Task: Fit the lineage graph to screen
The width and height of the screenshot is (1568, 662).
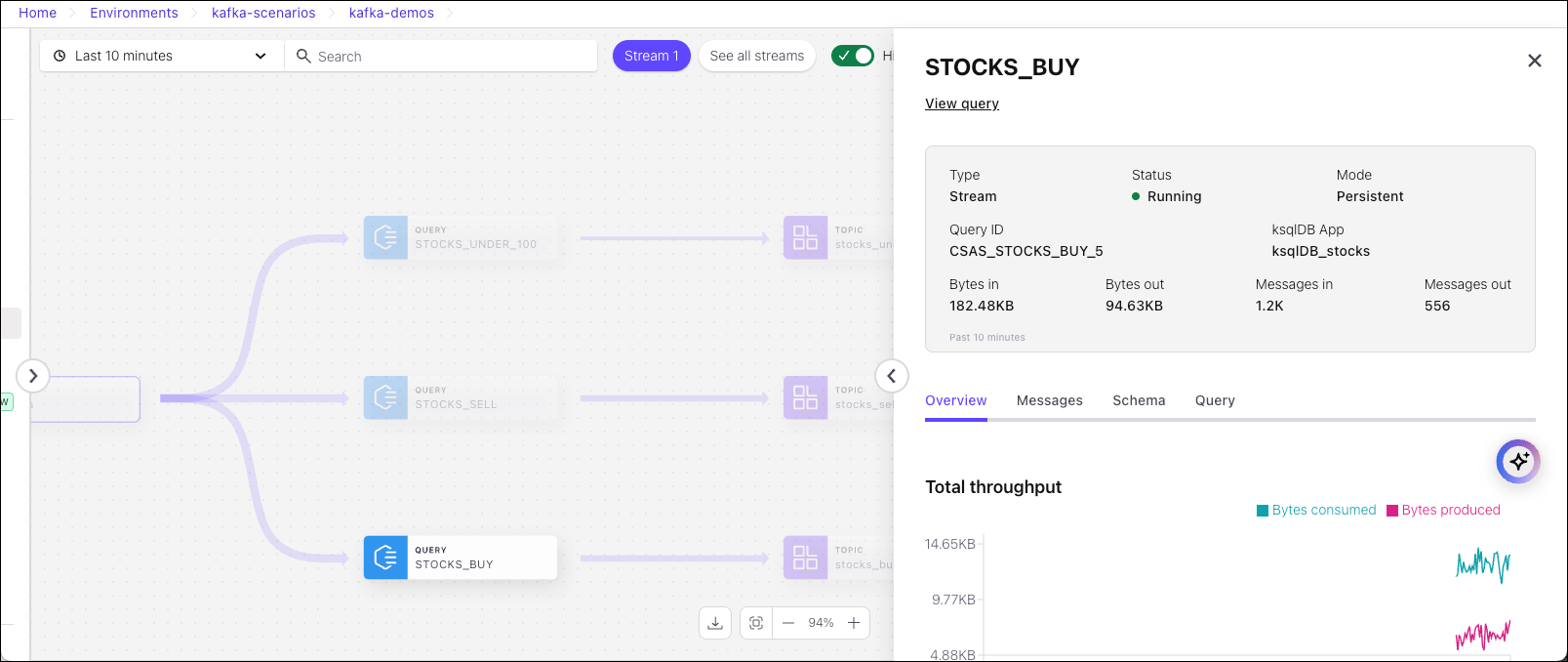Action: [x=756, y=623]
